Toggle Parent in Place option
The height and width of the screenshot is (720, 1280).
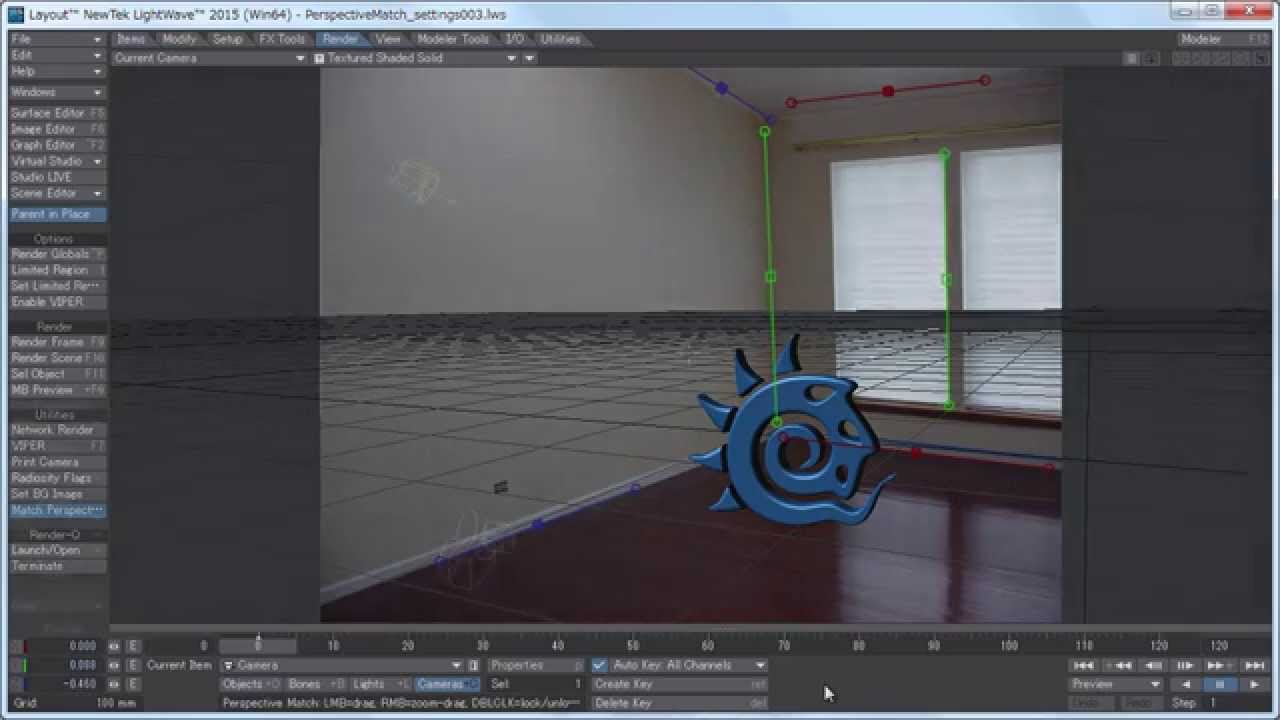click(57, 214)
